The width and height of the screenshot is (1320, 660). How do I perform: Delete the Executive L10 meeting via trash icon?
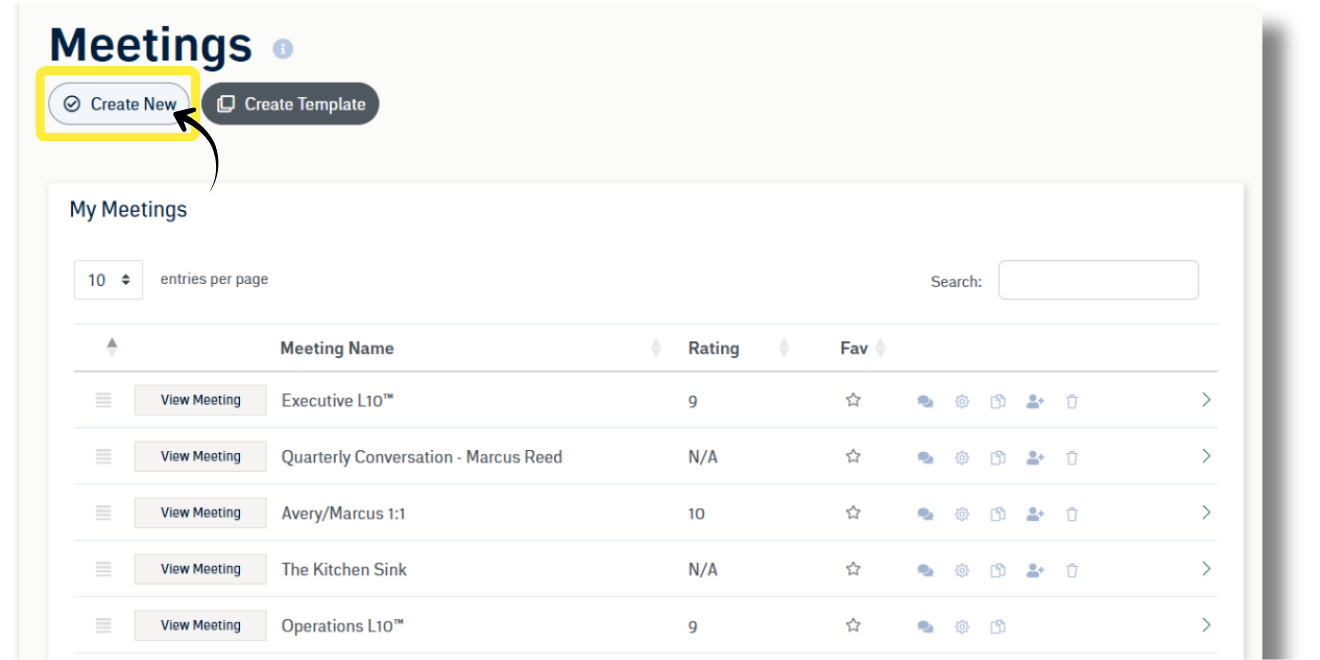(1072, 402)
